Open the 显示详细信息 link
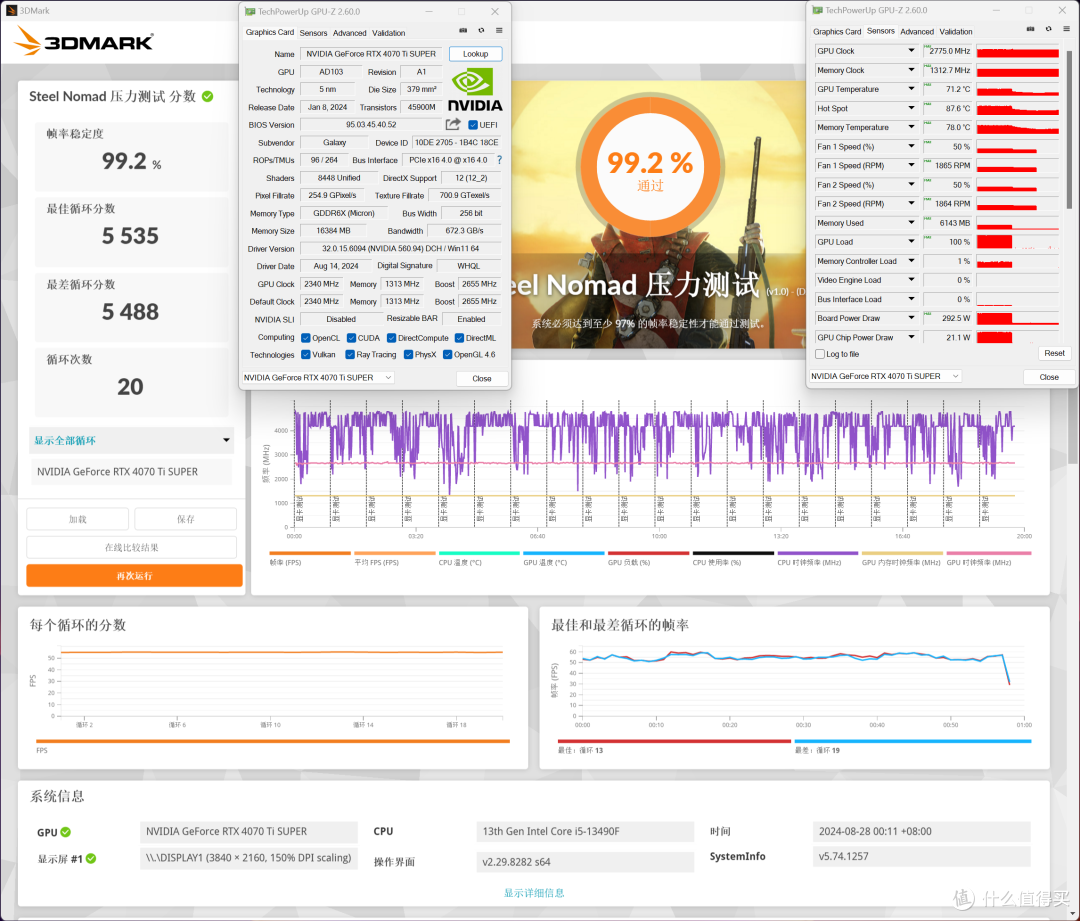Image resolution: width=1080 pixels, height=921 pixels. [534, 893]
